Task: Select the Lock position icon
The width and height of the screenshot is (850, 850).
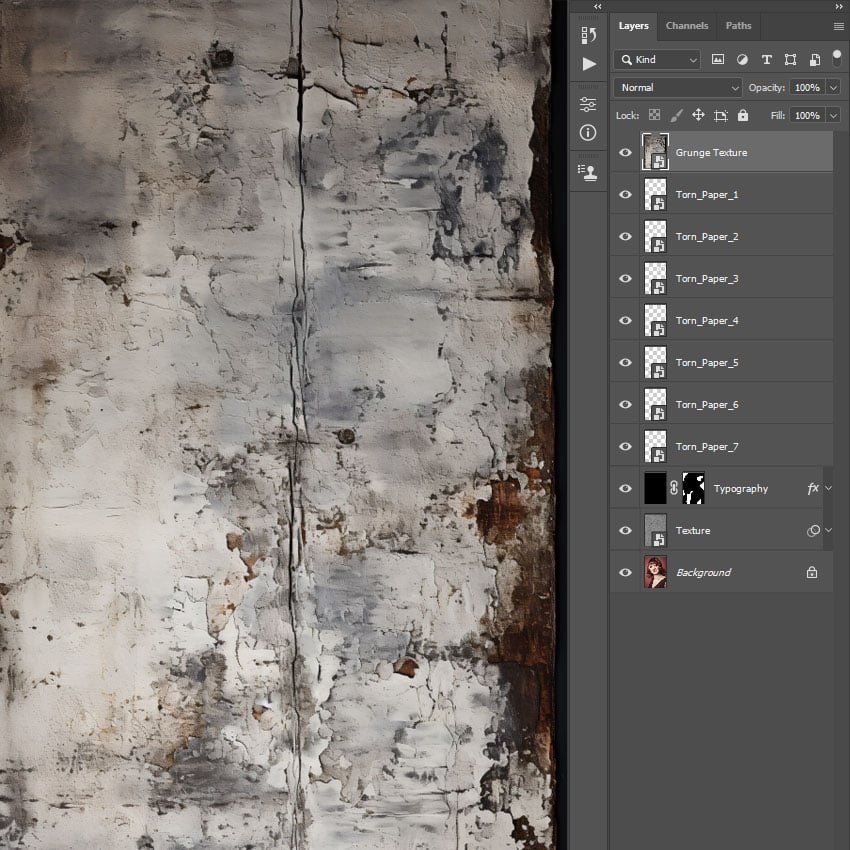Action: (x=698, y=115)
